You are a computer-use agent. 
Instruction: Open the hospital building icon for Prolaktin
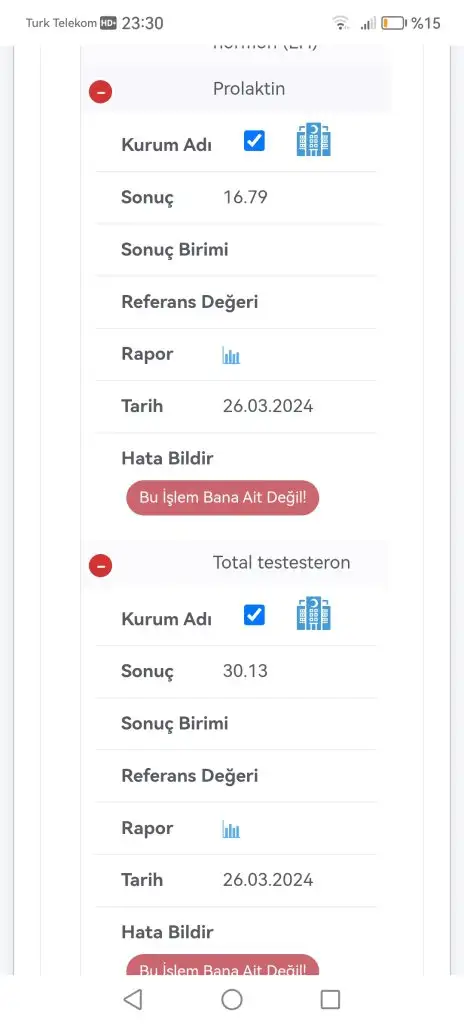coord(314,140)
